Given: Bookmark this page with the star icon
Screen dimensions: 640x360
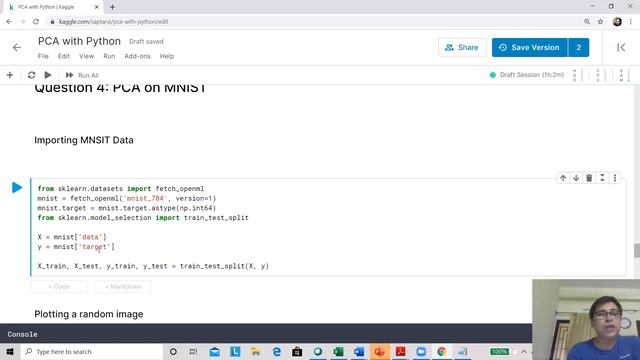Looking at the screenshot, I should pos(600,22).
